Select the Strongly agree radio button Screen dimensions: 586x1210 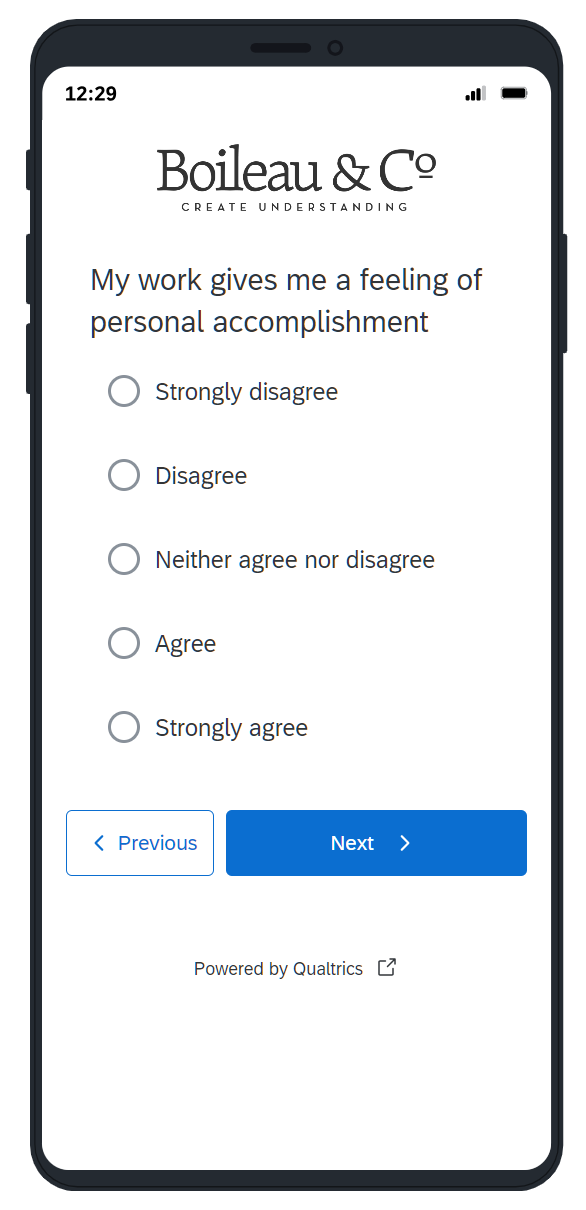click(124, 727)
